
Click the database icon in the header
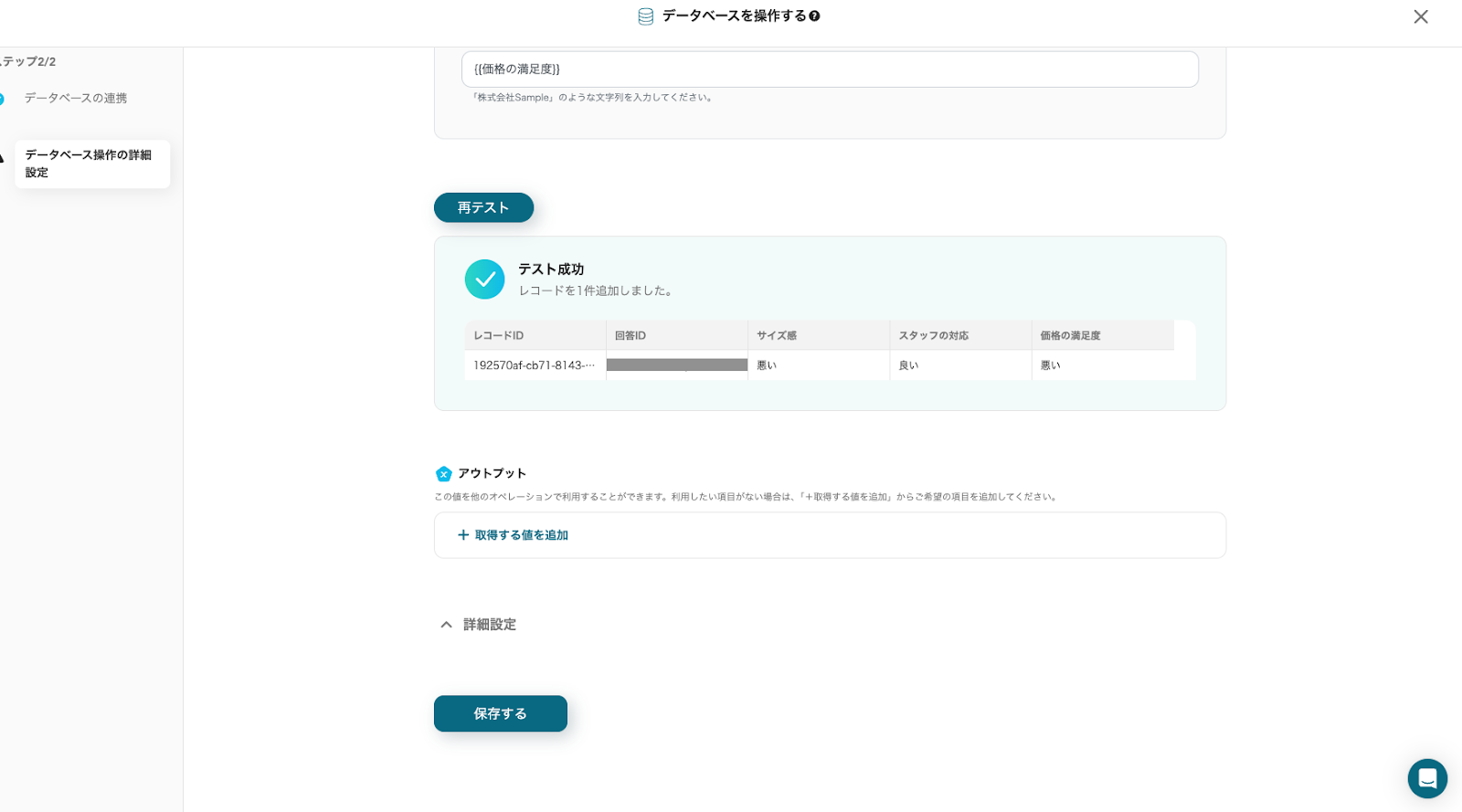tap(645, 16)
